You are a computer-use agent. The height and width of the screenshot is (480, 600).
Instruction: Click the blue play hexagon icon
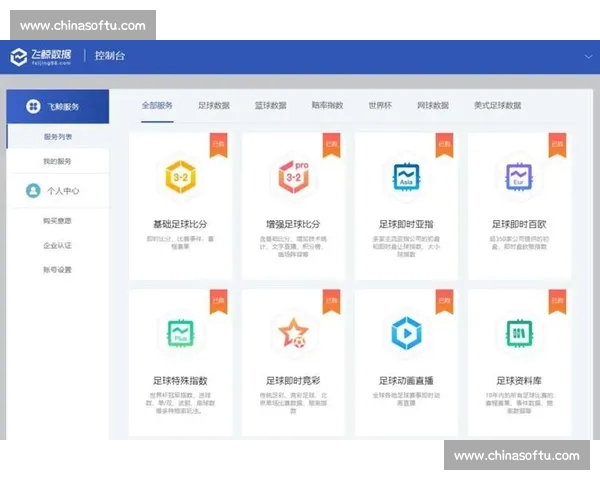(x=406, y=333)
